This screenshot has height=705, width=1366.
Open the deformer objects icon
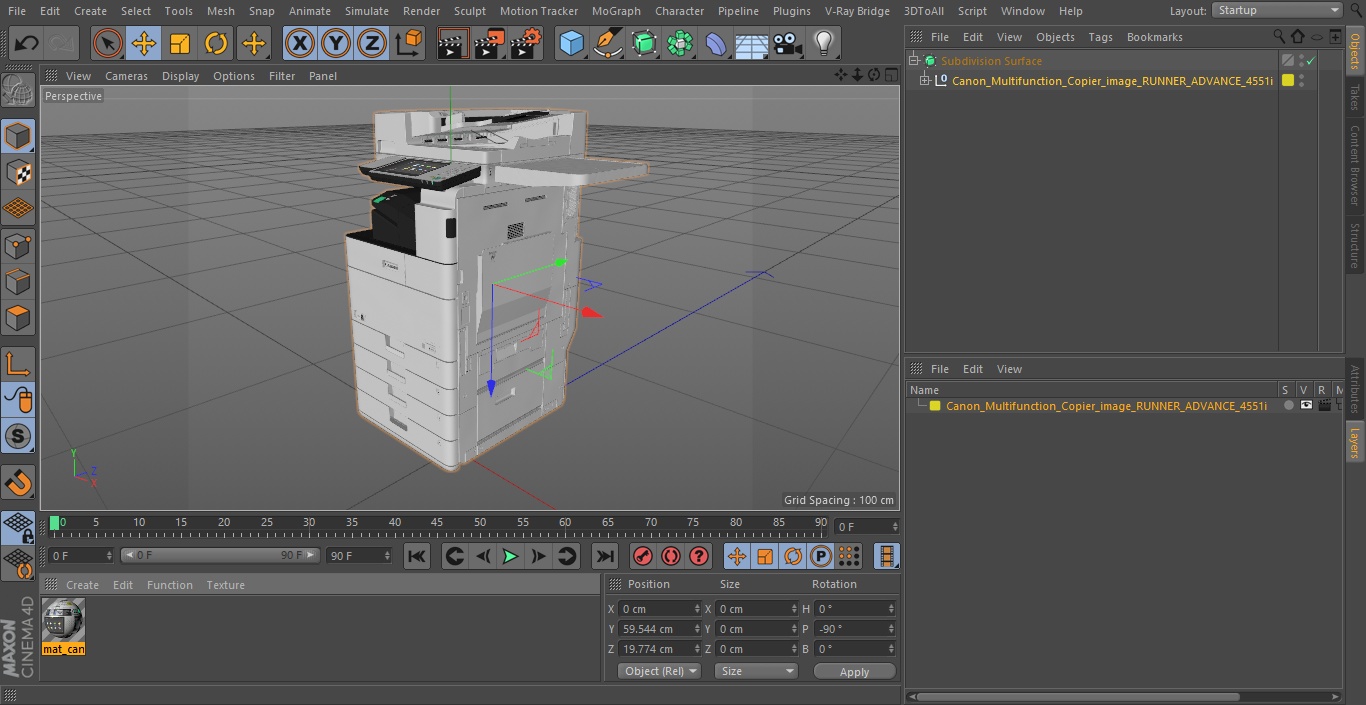click(716, 43)
